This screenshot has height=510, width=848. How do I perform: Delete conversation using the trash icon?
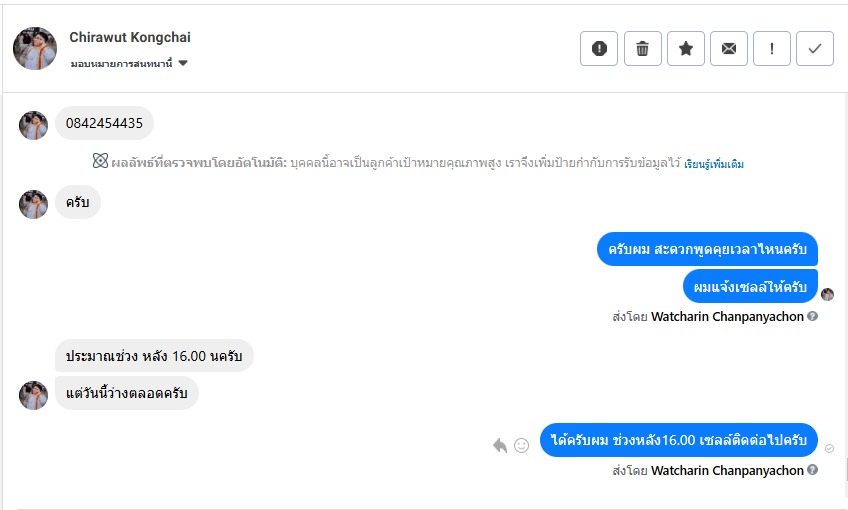pos(643,48)
